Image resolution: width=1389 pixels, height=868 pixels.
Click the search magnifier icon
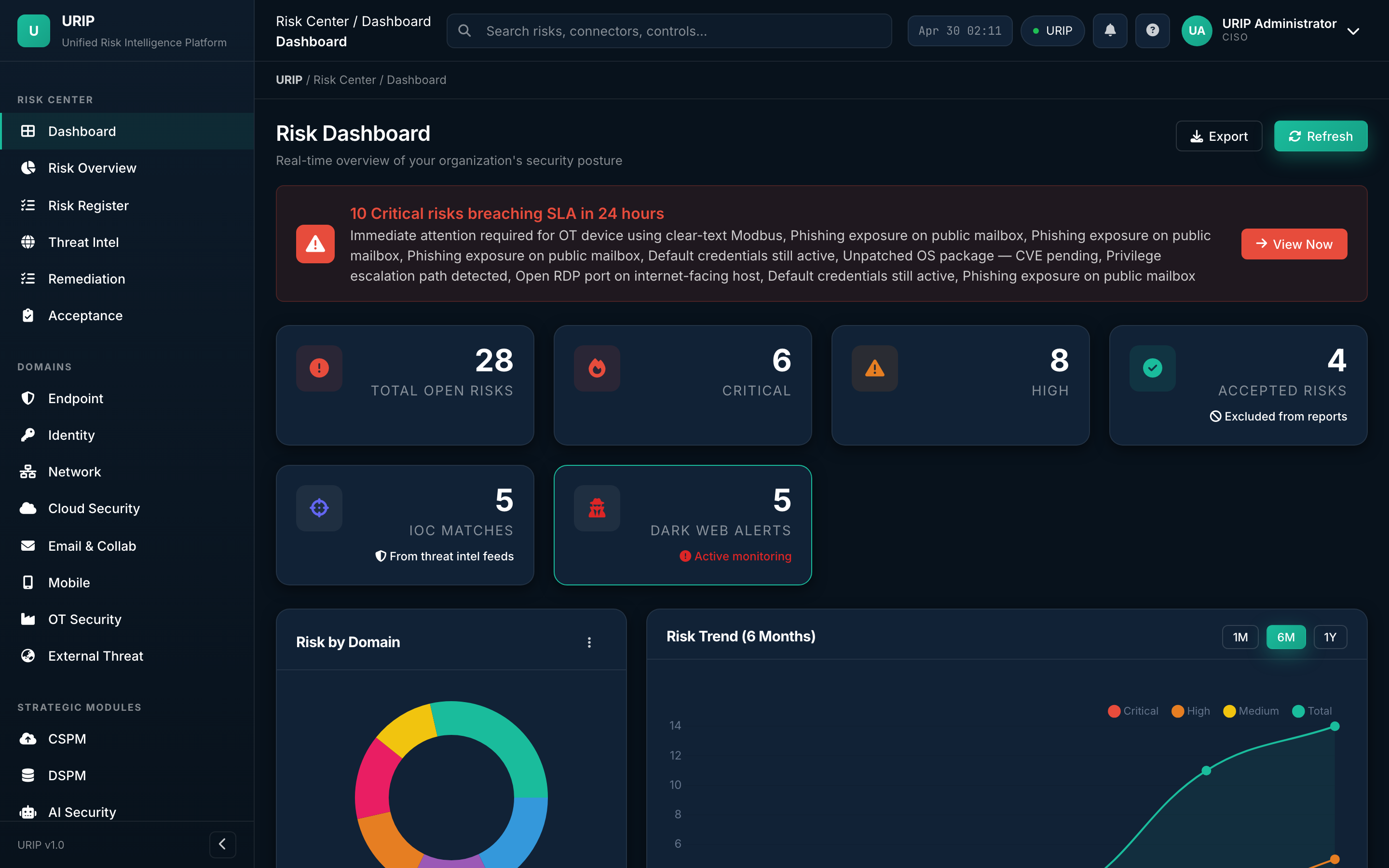tap(464, 30)
